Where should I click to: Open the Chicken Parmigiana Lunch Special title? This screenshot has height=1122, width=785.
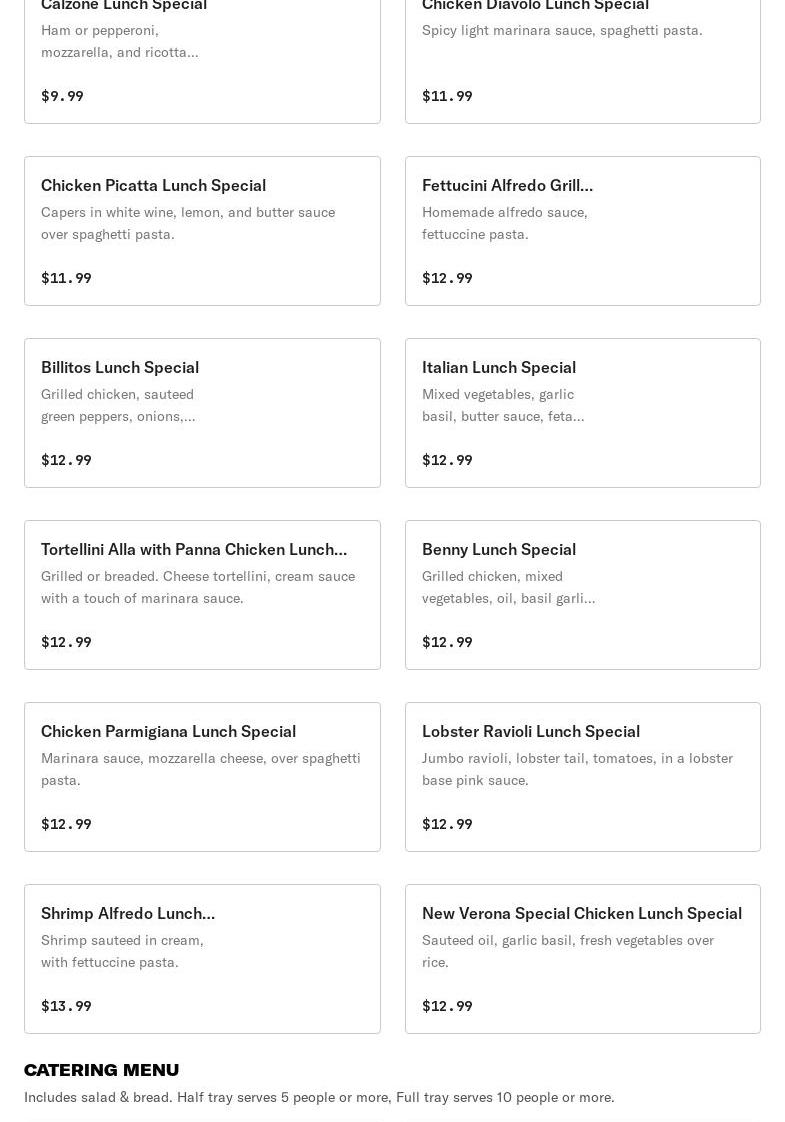168,731
